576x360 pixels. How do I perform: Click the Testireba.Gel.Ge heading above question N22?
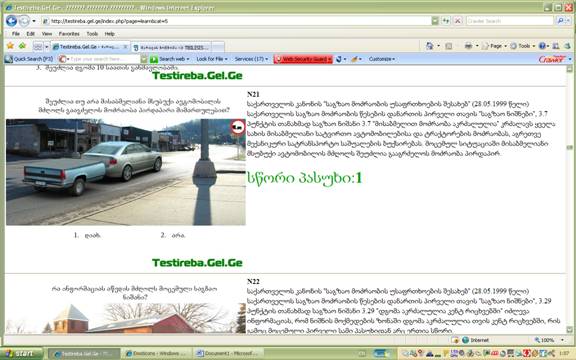pos(197,263)
